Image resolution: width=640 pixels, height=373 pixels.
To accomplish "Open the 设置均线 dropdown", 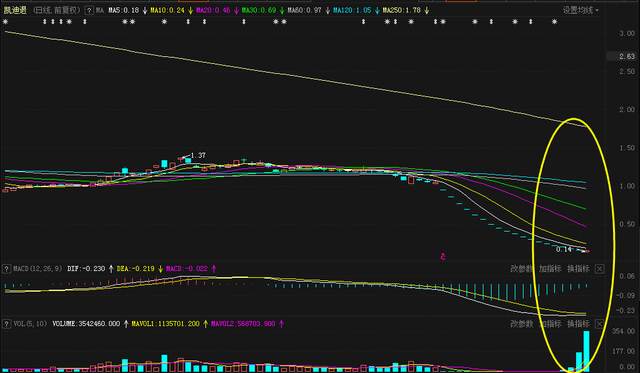I will (580, 11).
